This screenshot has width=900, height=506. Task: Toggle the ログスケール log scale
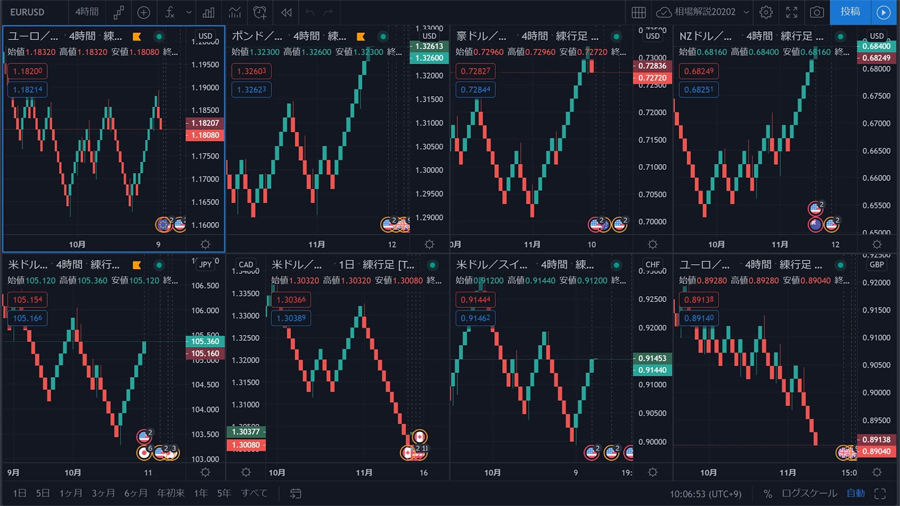809,494
